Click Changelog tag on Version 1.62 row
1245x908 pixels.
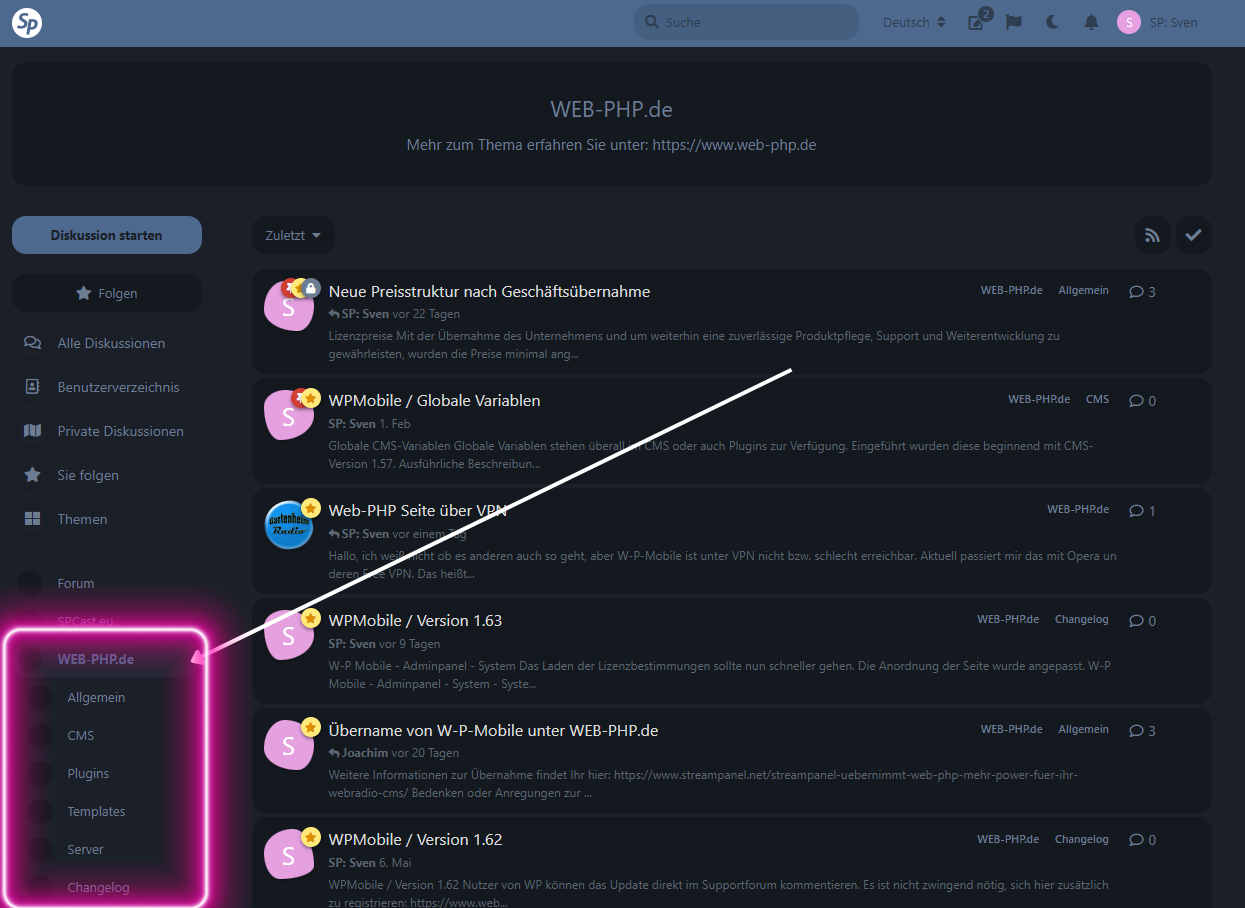pos(1082,839)
